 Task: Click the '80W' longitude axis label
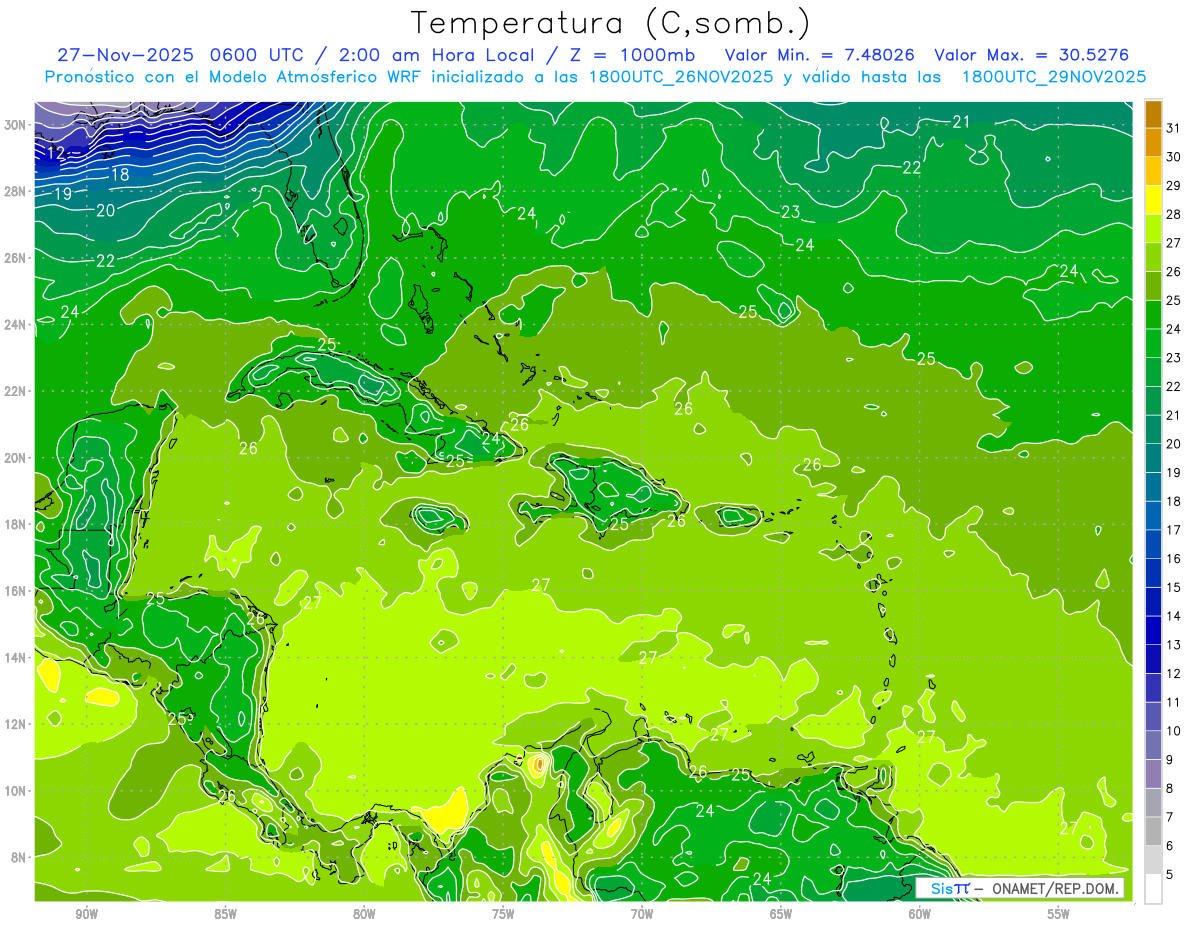tap(364, 915)
